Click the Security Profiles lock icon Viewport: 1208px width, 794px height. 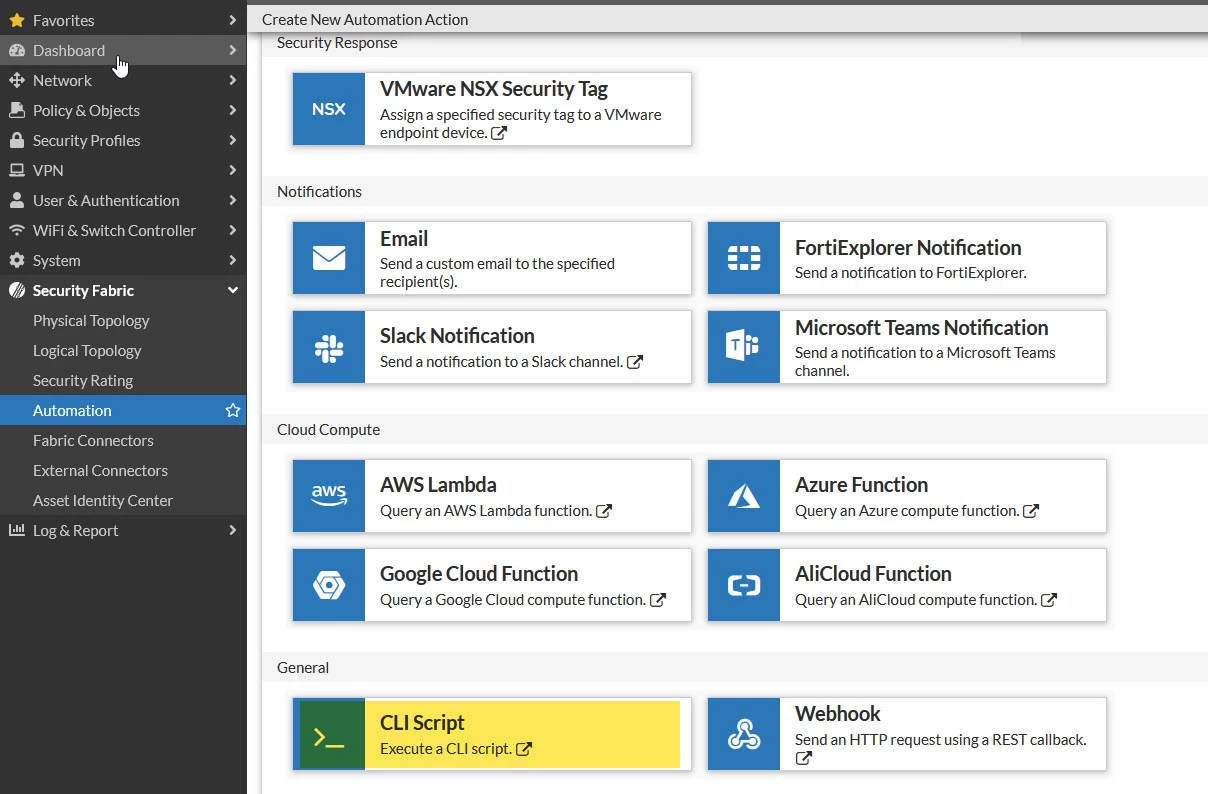[16, 140]
